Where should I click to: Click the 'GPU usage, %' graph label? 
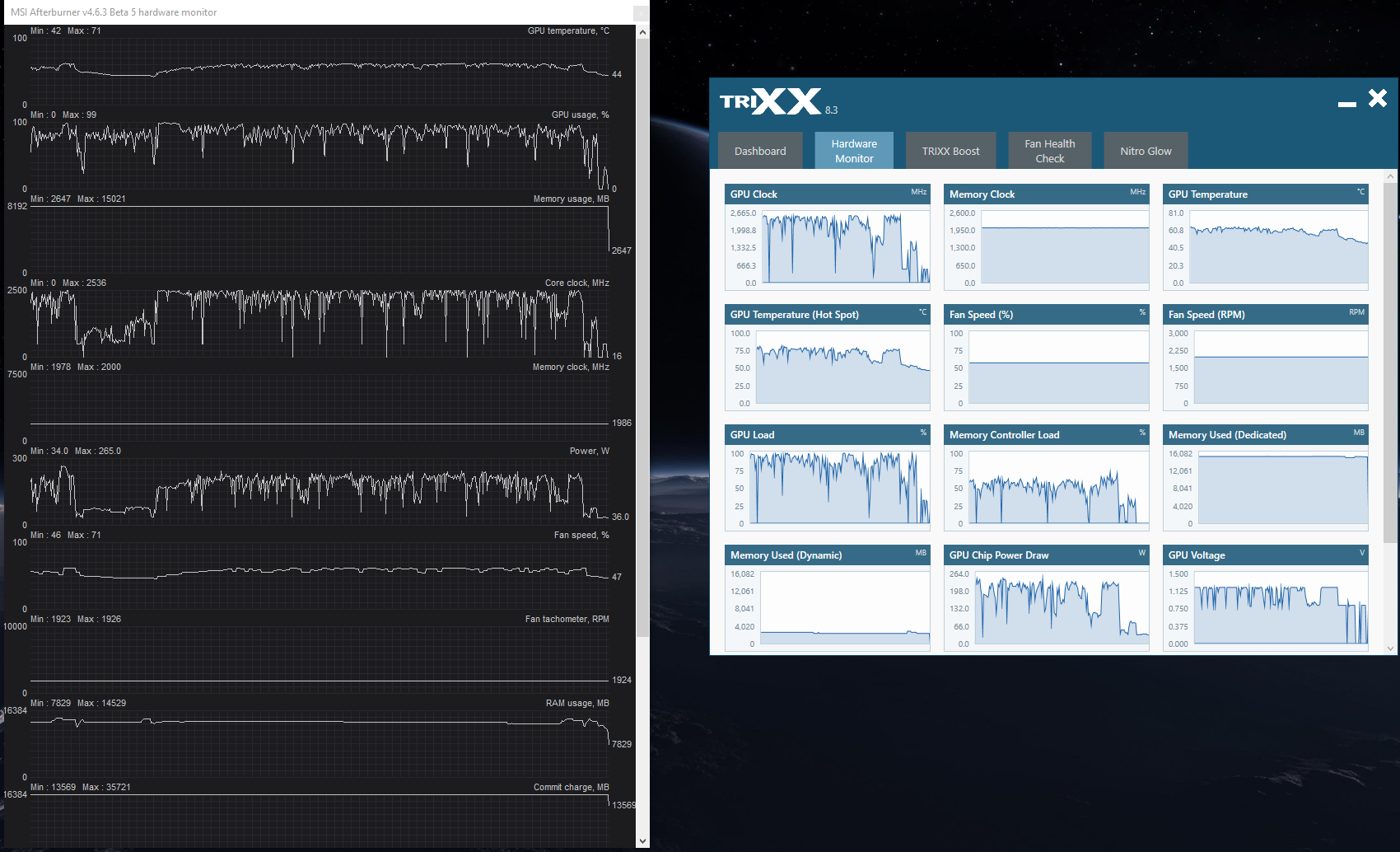[x=581, y=115]
